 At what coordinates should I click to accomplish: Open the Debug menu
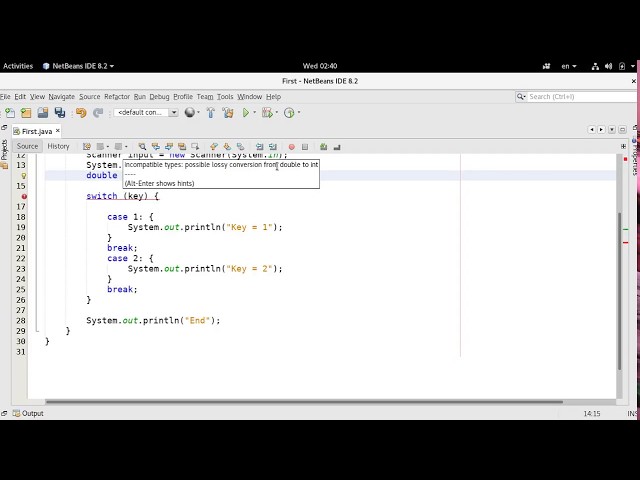click(159, 97)
